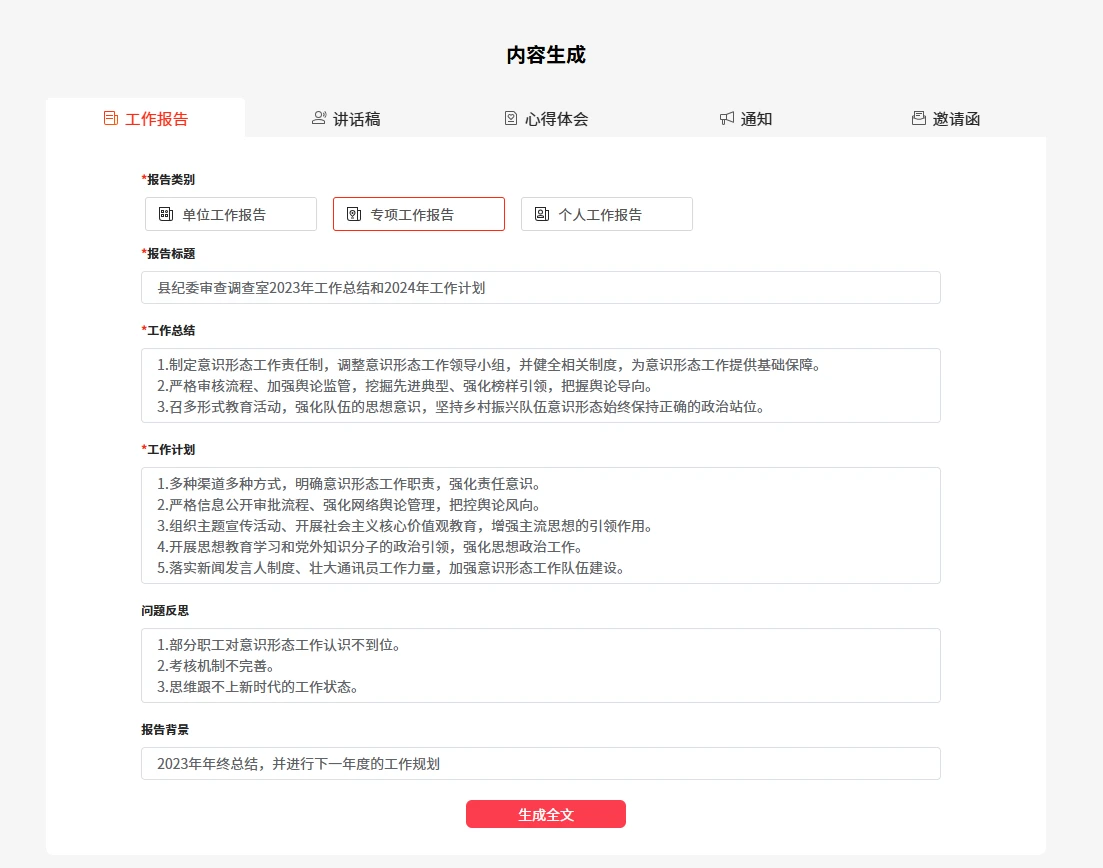Click line starting '2.严格信息公开审批流程'
This screenshot has height=868, width=1103.
point(349,504)
